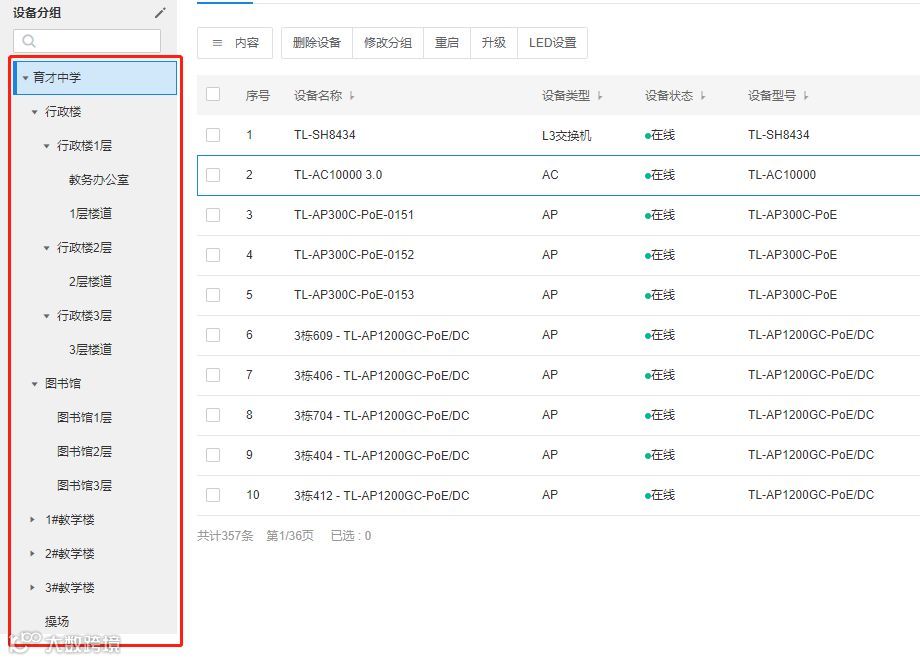Select the checkbox for TL-AP300C-PoE-0152
Screen dimensions: 920x661
[x=213, y=255]
